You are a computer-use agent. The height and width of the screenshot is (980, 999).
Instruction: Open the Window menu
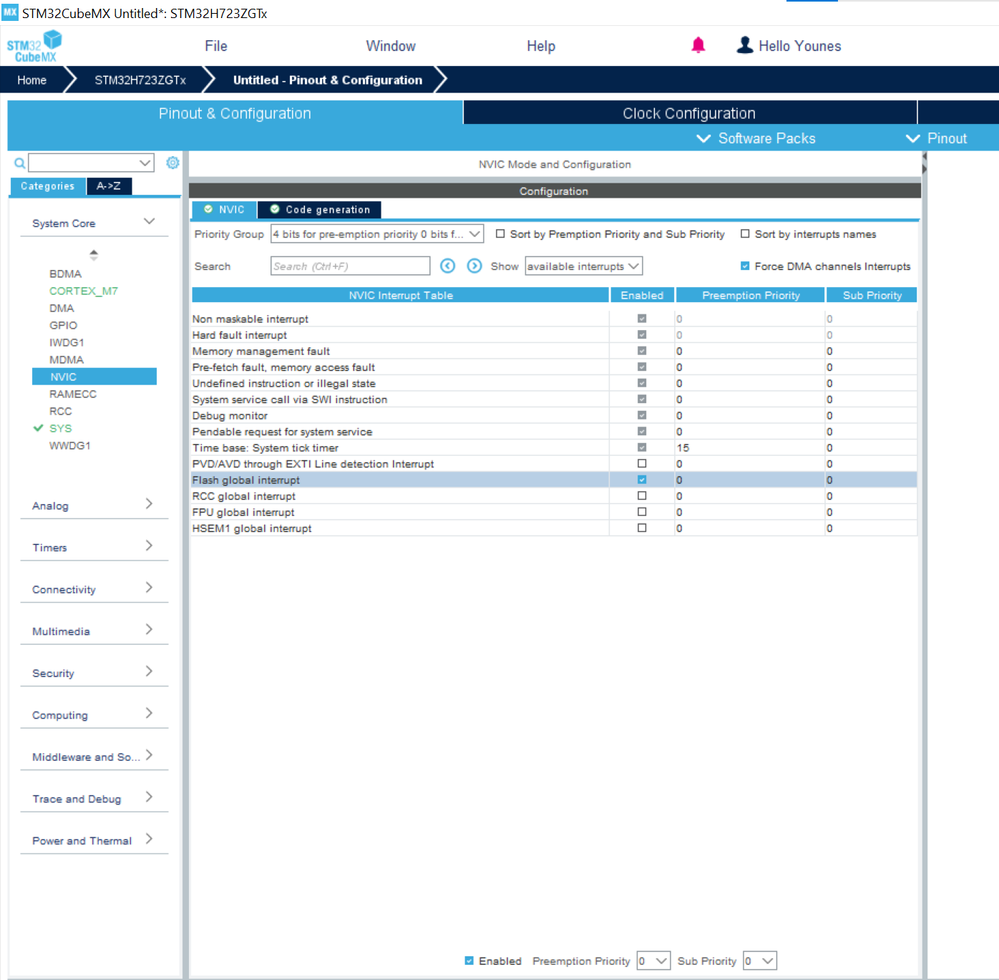click(391, 46)
